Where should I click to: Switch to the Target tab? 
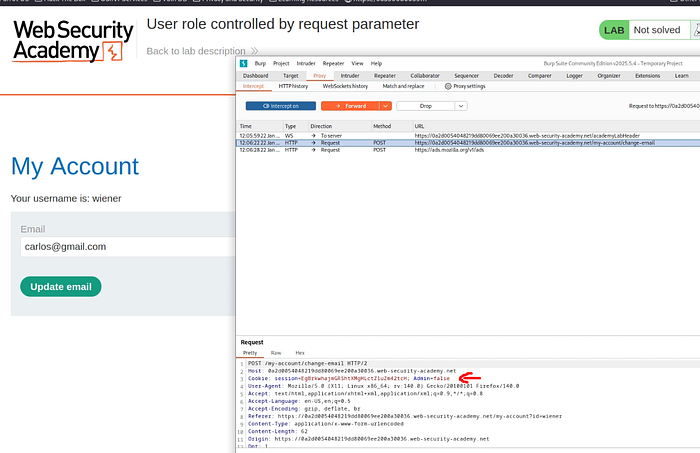291,76
